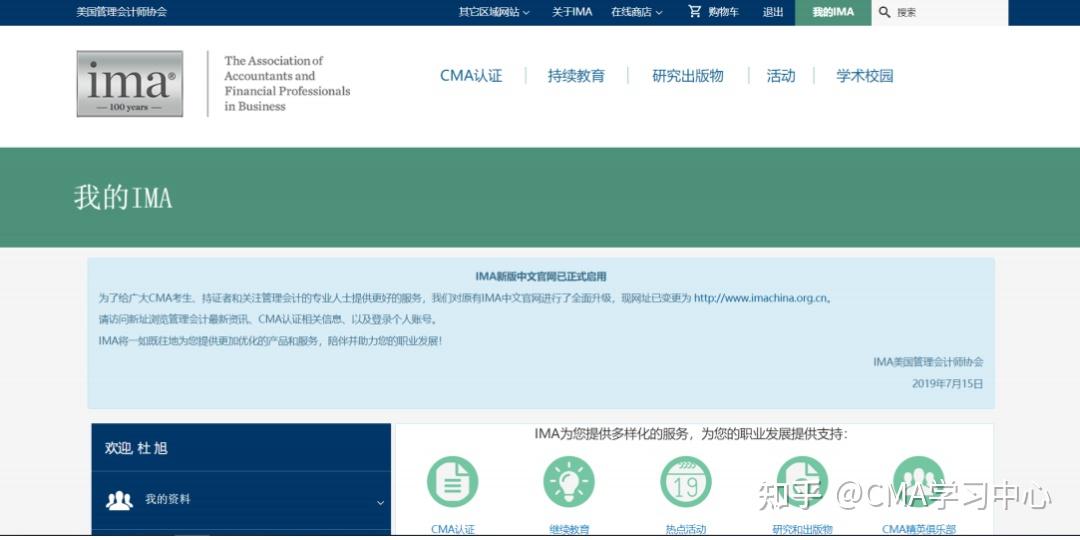Open the 关于IMA top menu item
This screenshot has height=540, width=1080.
(x=572, y=12)
